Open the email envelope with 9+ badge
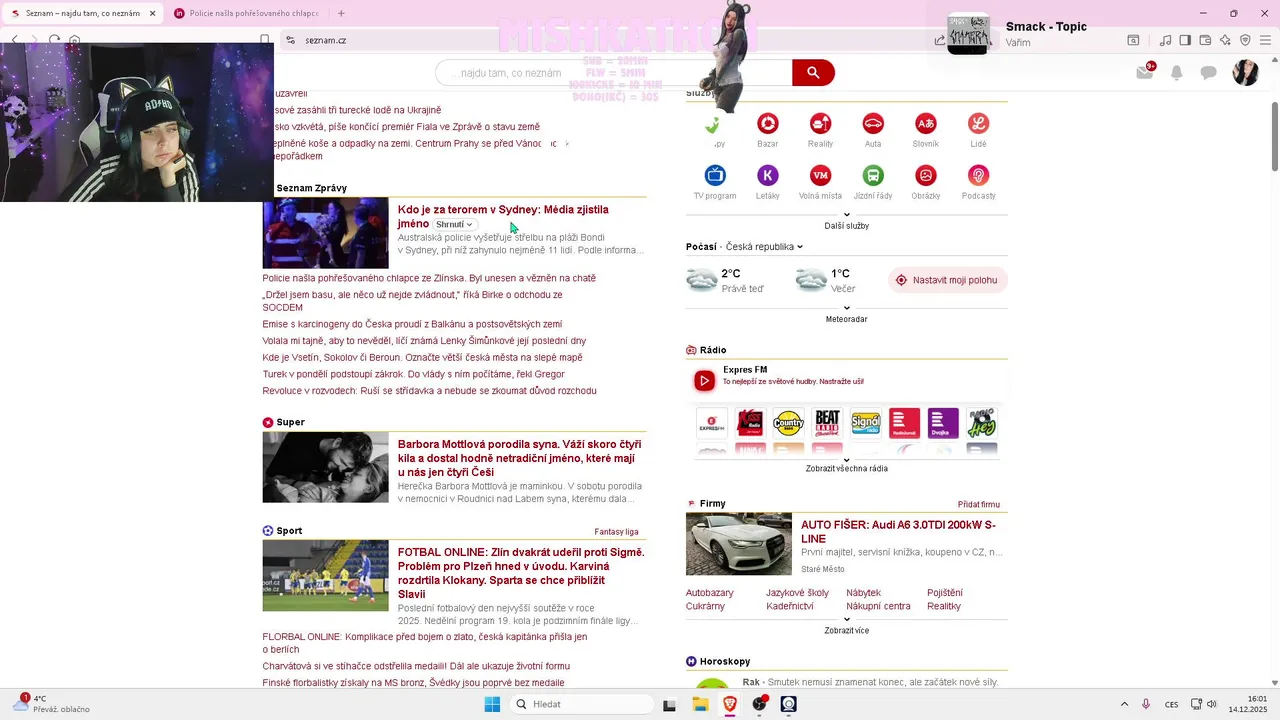 click(1145, 72)
